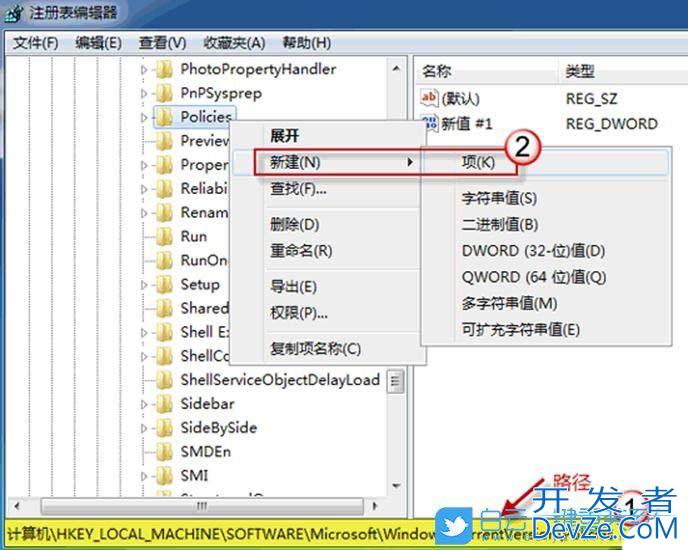This screenshot has height=550, width=688.
Task: Open the 编辑(E) menu
Action: tap(98, 43)
